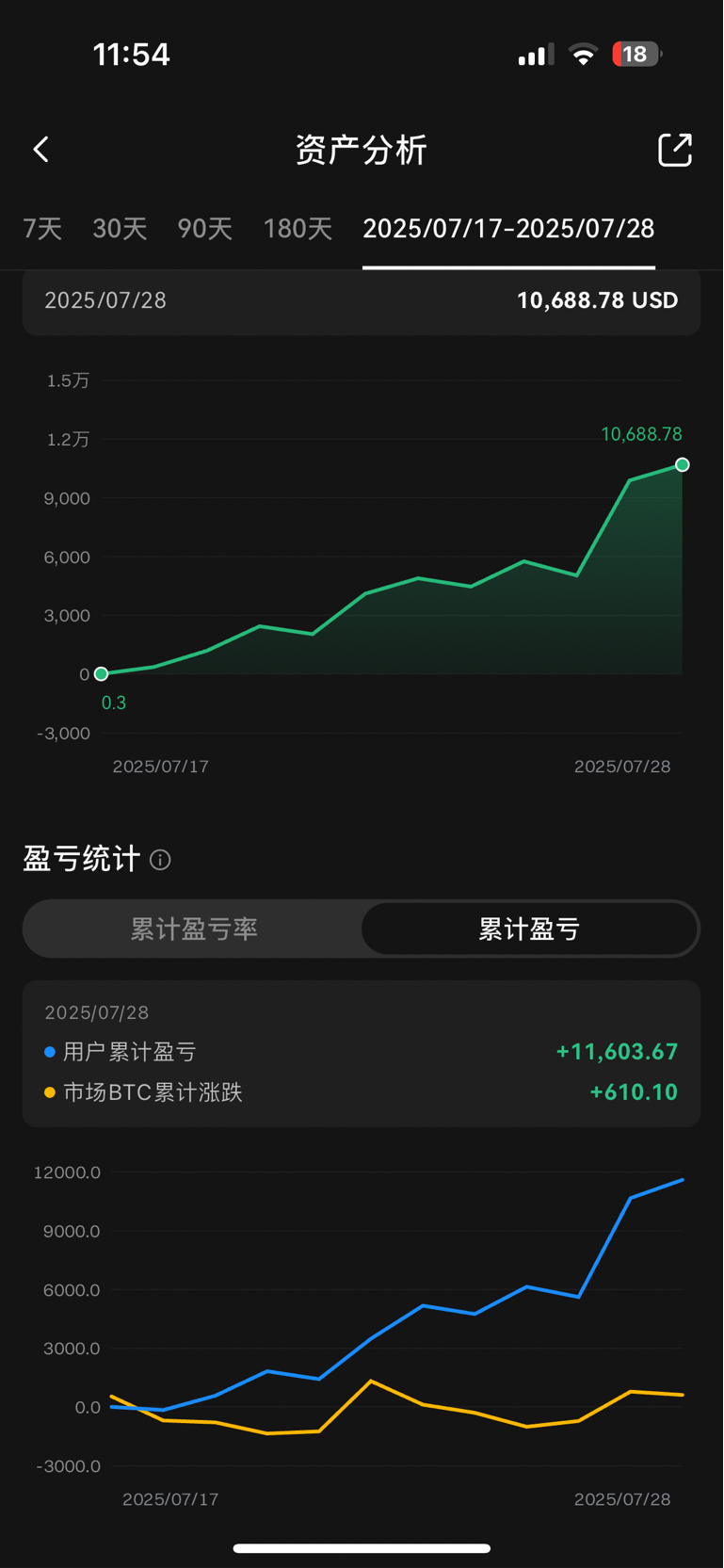Tap the 市场BTC累计涨跌 legend label

point(153,1092)
